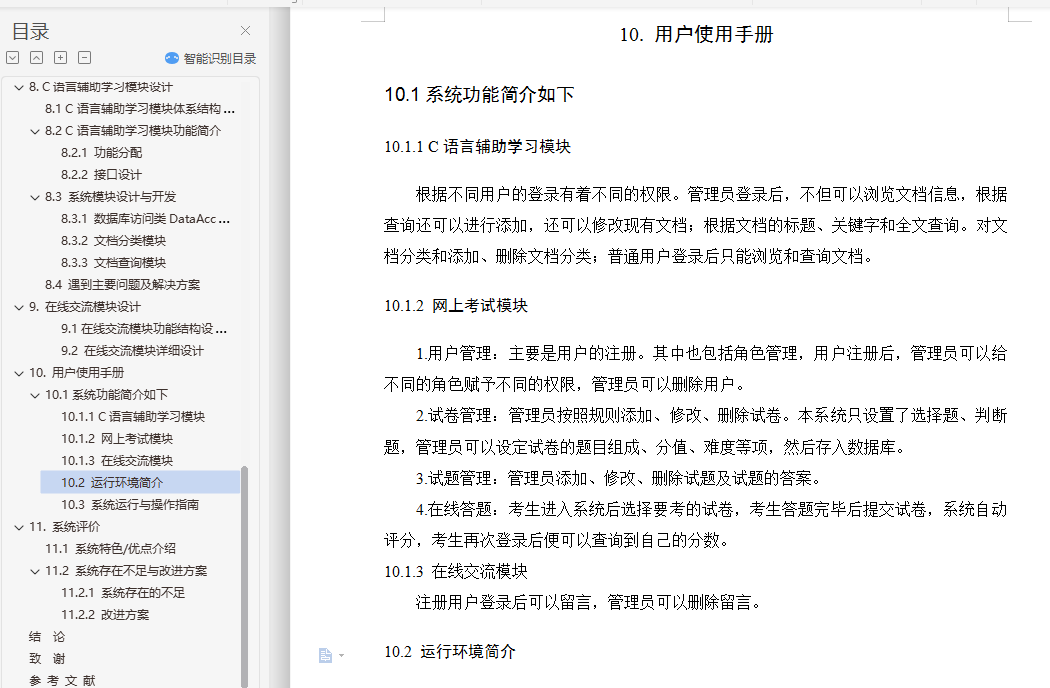Image resolution: width=1050 pixels, height=688 pixels.
Task: Collapse the 11.2 系统存在不足与改进方案 node
Action: (35, 571)
